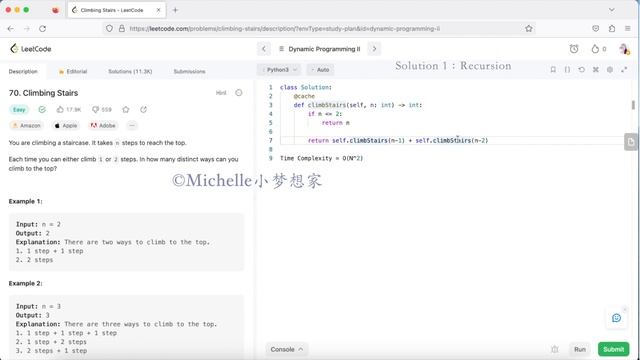This screenshot has height=360, width=640.
Task: Start the alarm clock timer
Action: click(x=574, y=49)
